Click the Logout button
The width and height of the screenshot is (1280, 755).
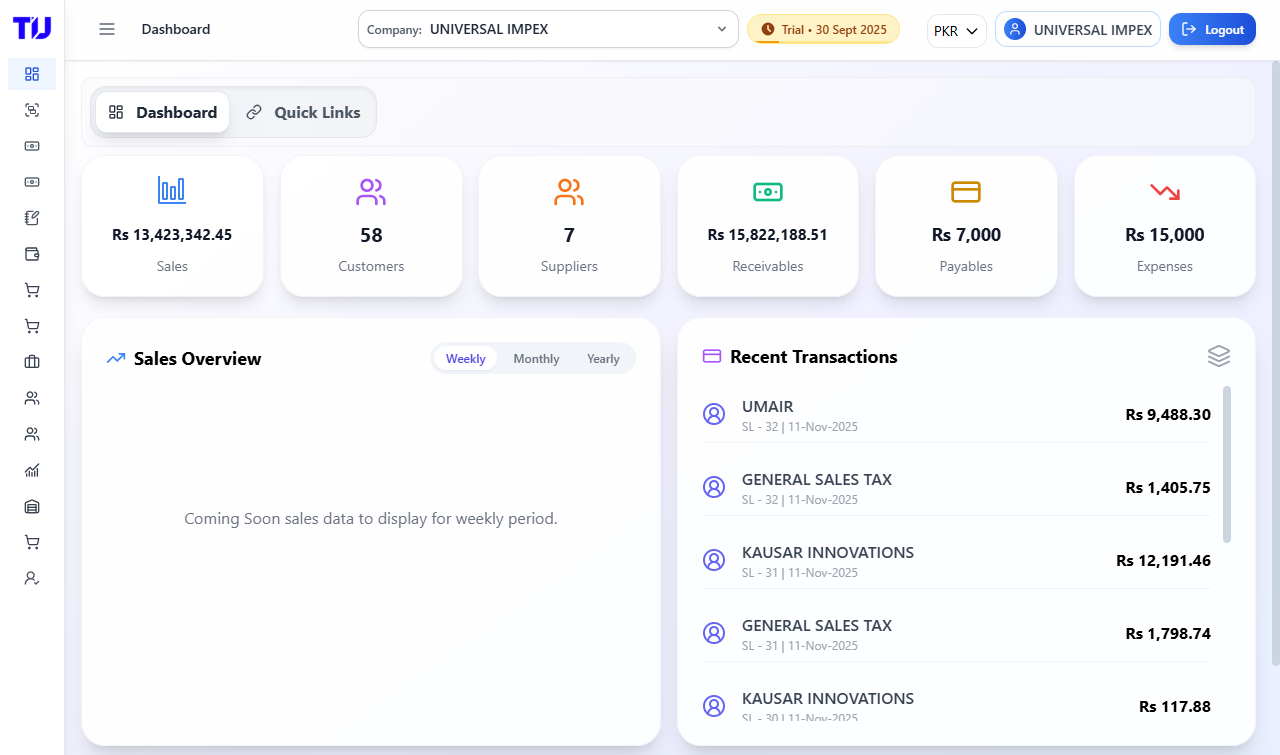tap(1212, 29)
